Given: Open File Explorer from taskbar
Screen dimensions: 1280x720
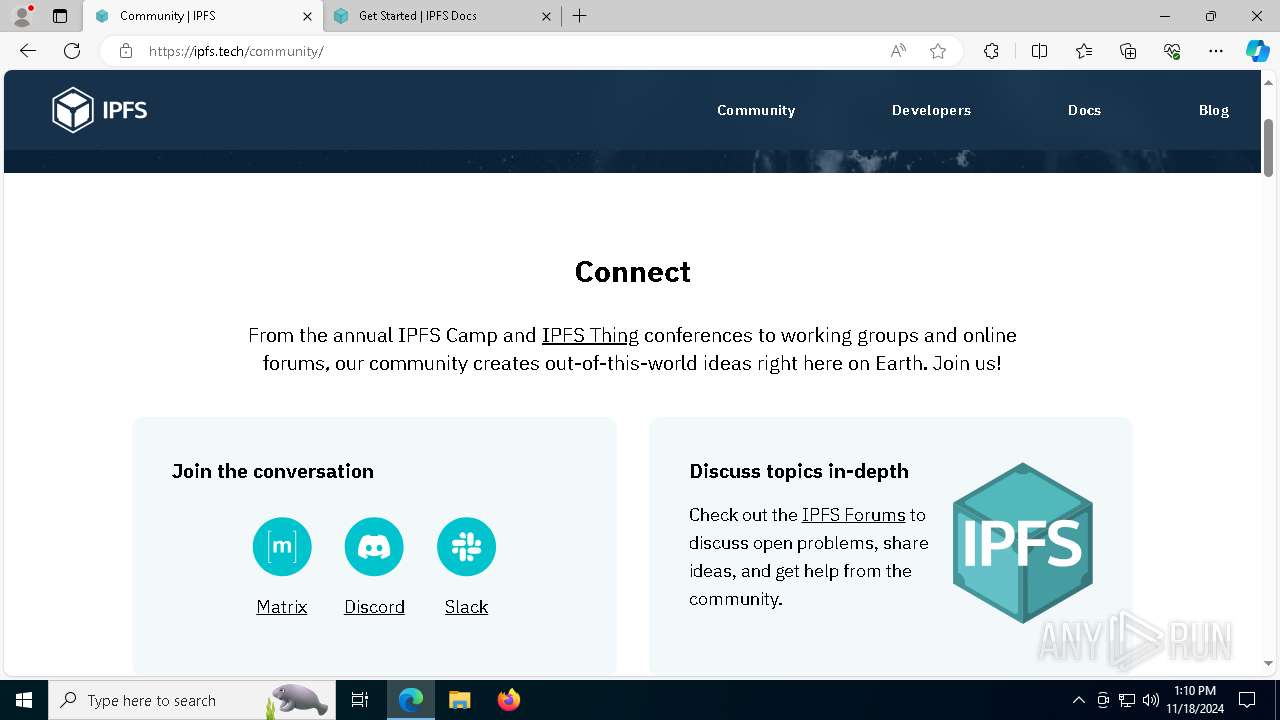Looking at the screenshot, I should pos(459,700).
